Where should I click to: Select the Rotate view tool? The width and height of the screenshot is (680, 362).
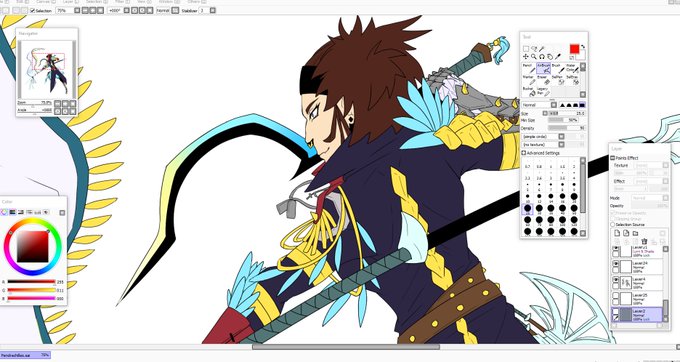coord(542,57)
